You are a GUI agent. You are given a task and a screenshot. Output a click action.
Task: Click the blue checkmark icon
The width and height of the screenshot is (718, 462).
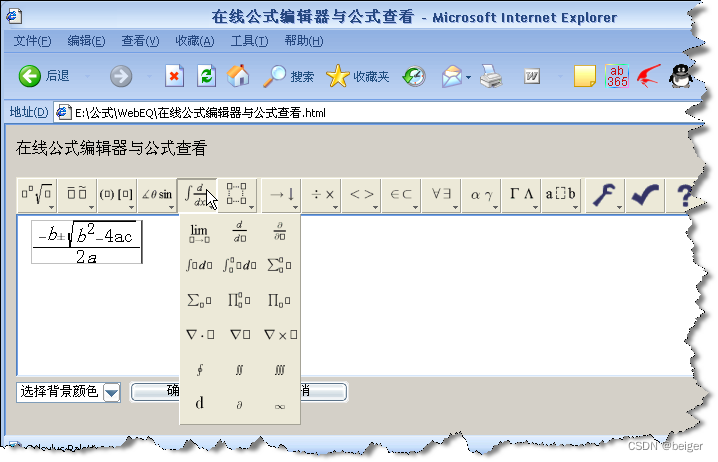point(645,195)
